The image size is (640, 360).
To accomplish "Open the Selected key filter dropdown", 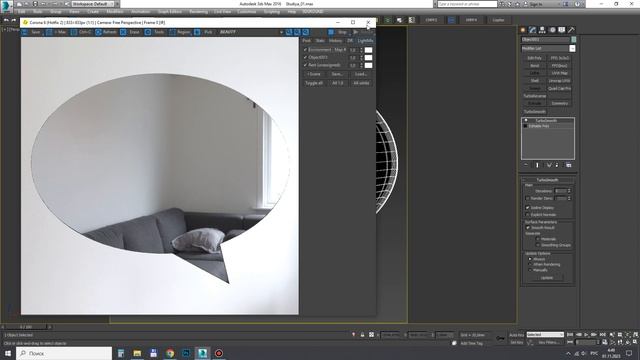I will [545, 335].
